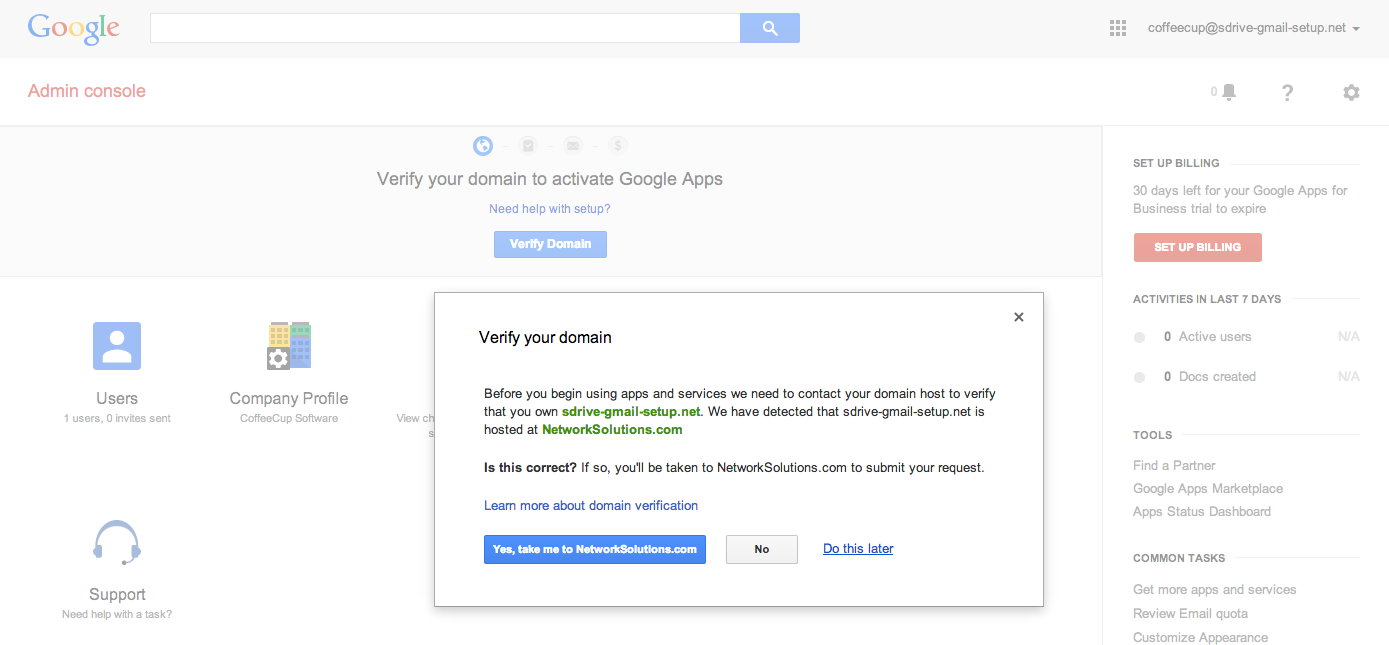Click the green sdrive-gmail-setup.net domain text

(x=630, y=411)
